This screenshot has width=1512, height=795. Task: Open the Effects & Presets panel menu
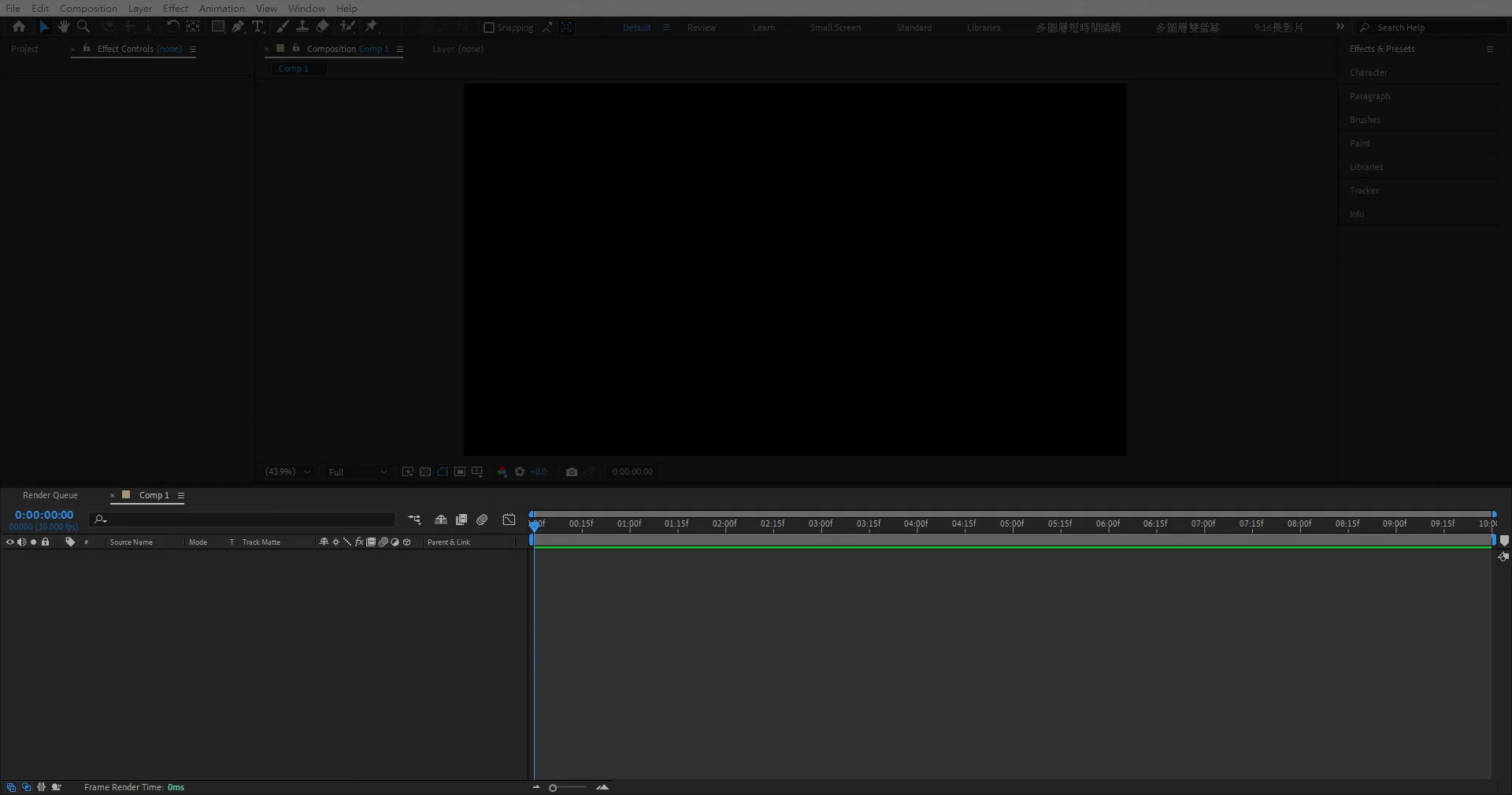1490,49
